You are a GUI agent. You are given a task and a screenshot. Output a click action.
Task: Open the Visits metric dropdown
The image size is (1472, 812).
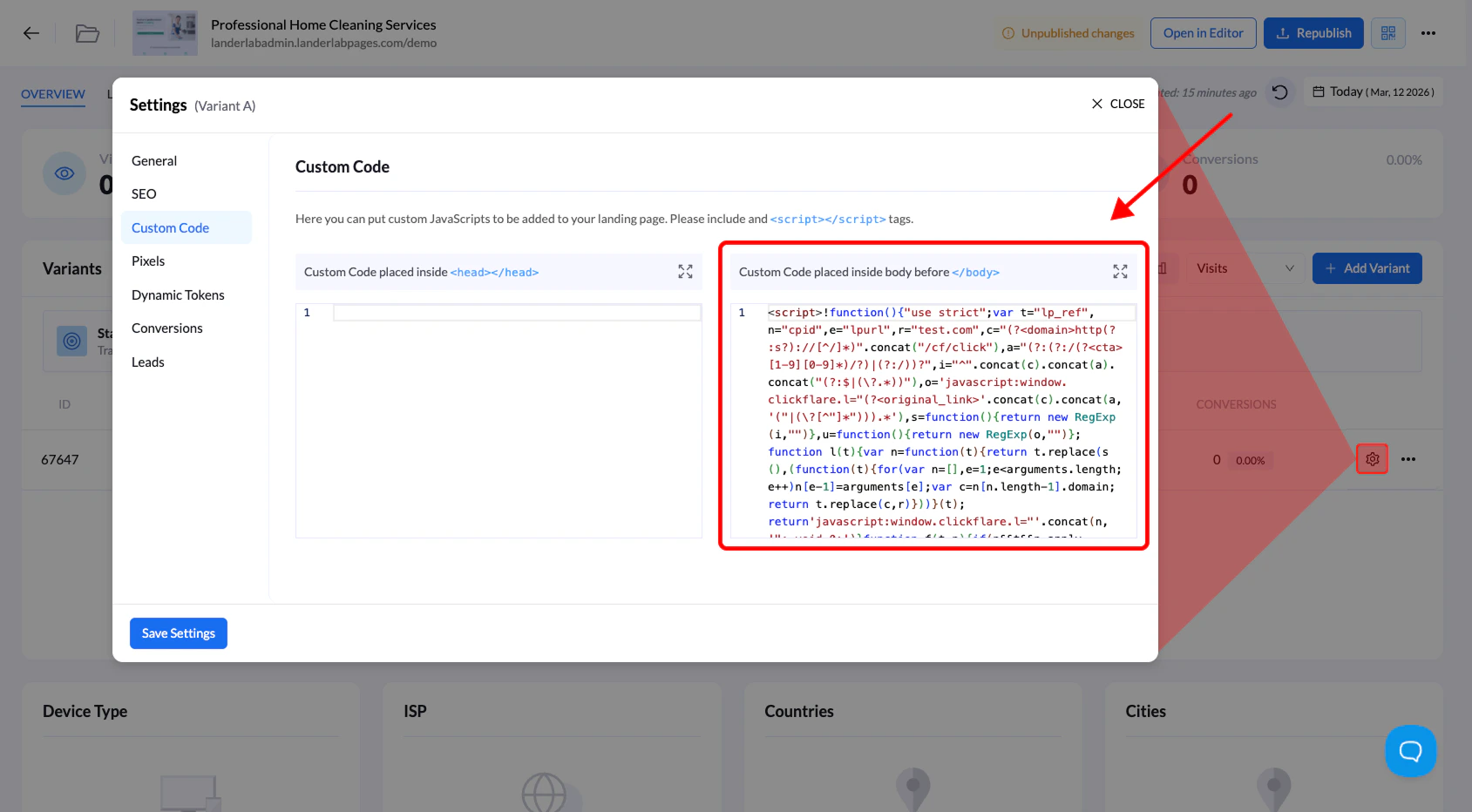pyautogui.click(x=1245, y=268)
